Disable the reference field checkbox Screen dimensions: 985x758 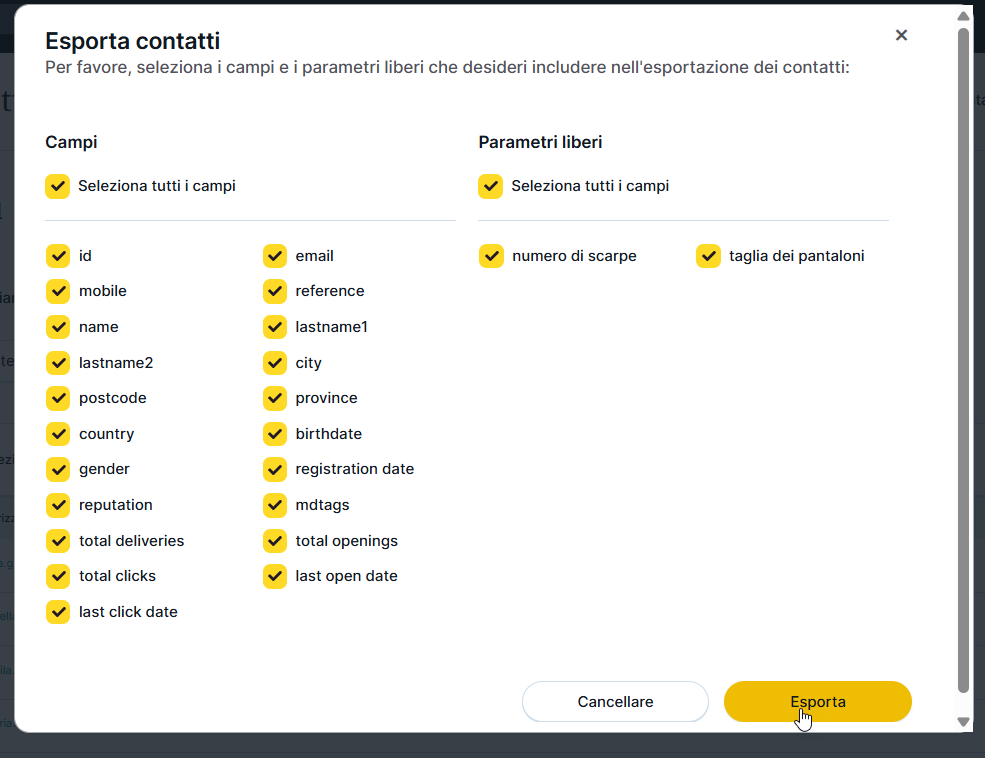(275, 291)
